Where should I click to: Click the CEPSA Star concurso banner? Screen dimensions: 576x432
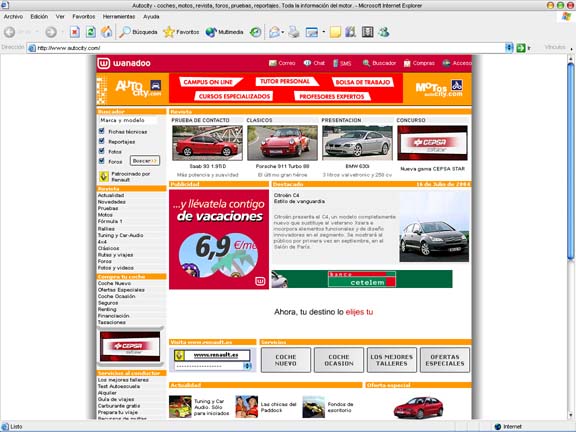[x=432, y=143]
